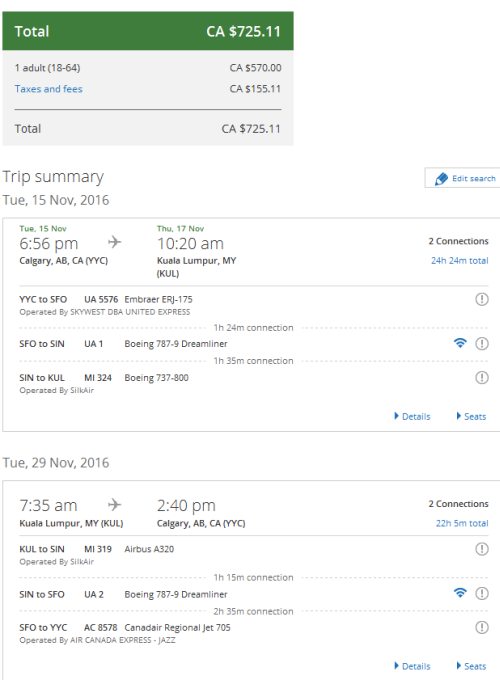The image size is (500, 680).
Task: Click the green Total CA $725.11 header
Action: [x=148, y=31]
